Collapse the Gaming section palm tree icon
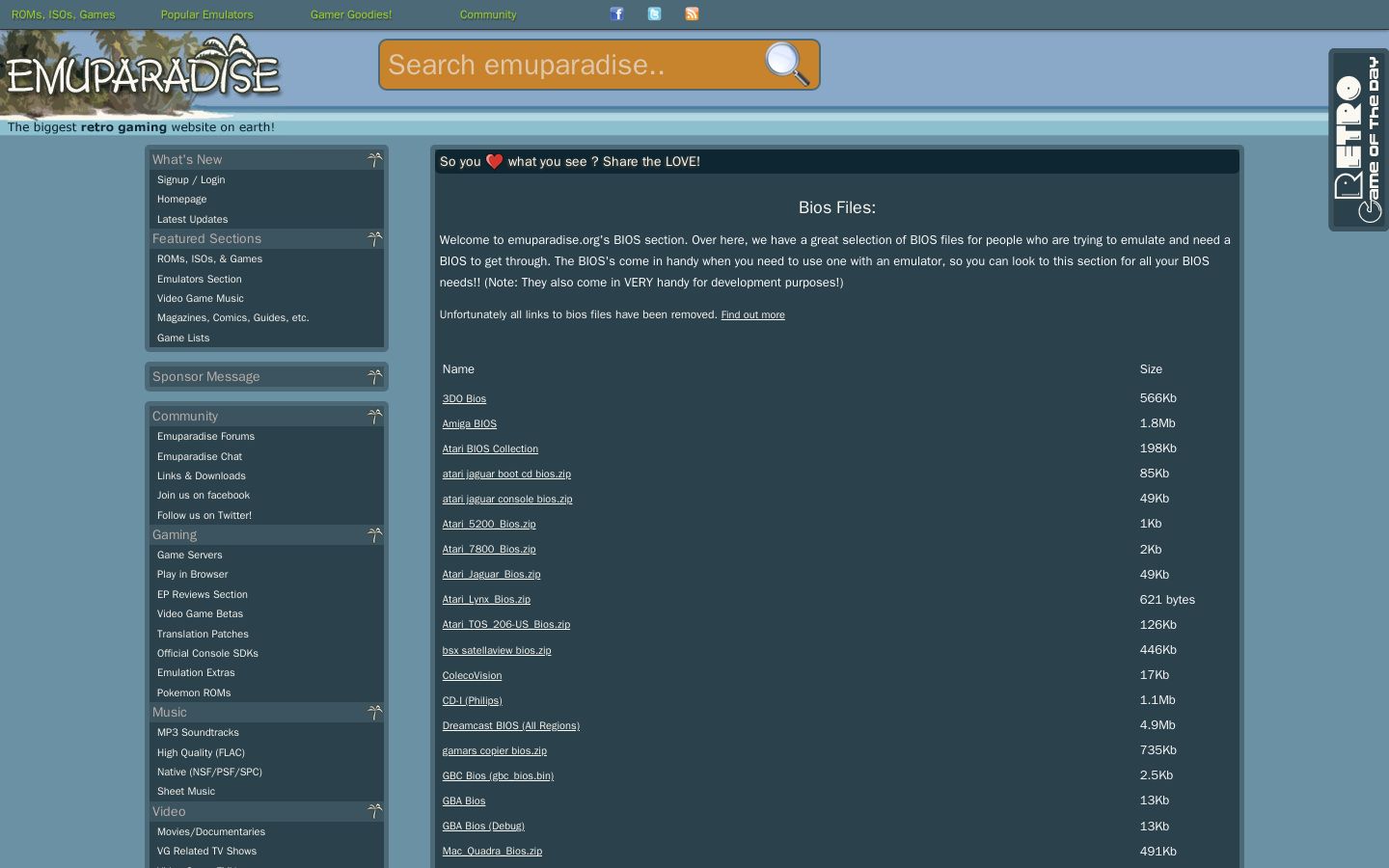 pyautogui.click(x=374, y=534)
